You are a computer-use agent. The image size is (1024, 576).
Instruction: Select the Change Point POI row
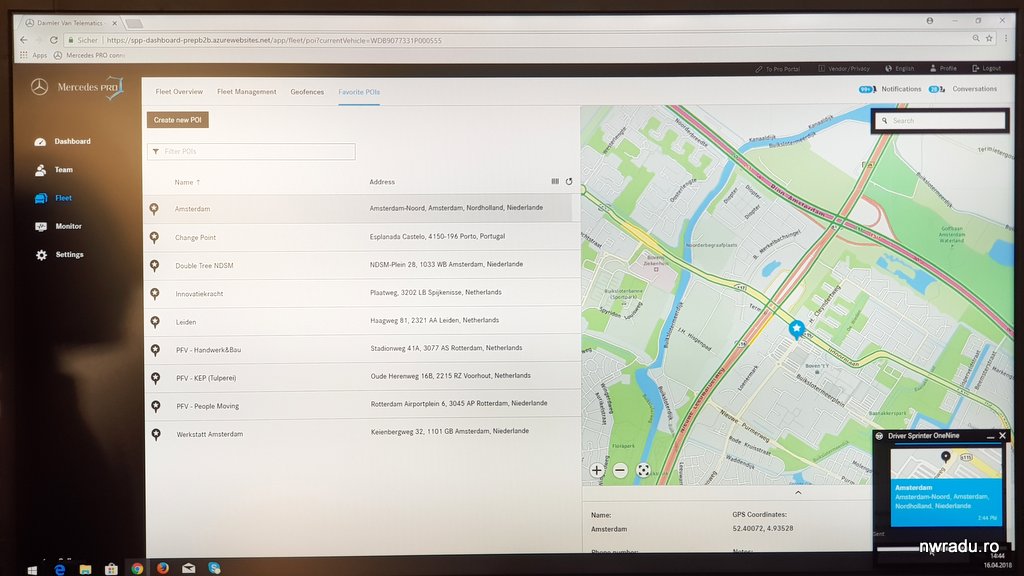click(x=361, y=237)
